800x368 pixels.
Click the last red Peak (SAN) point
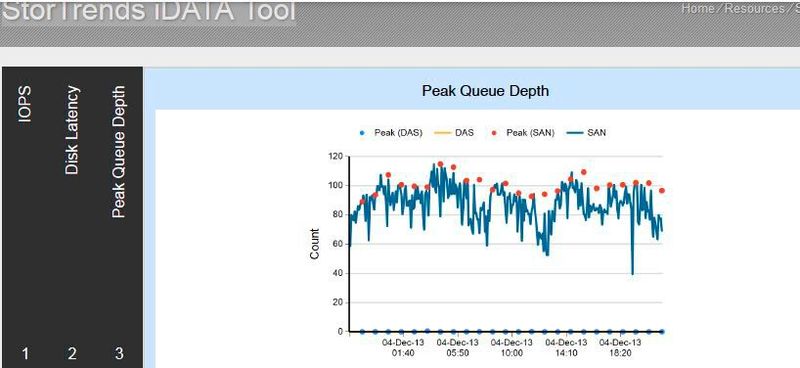click(662, 190)
